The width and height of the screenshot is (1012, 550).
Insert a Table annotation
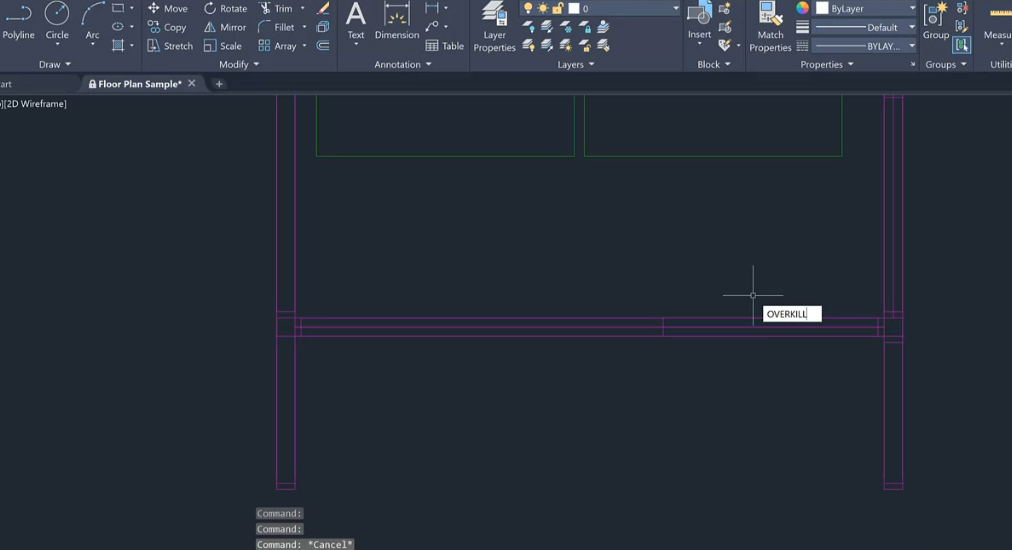(x=445, y=46)
